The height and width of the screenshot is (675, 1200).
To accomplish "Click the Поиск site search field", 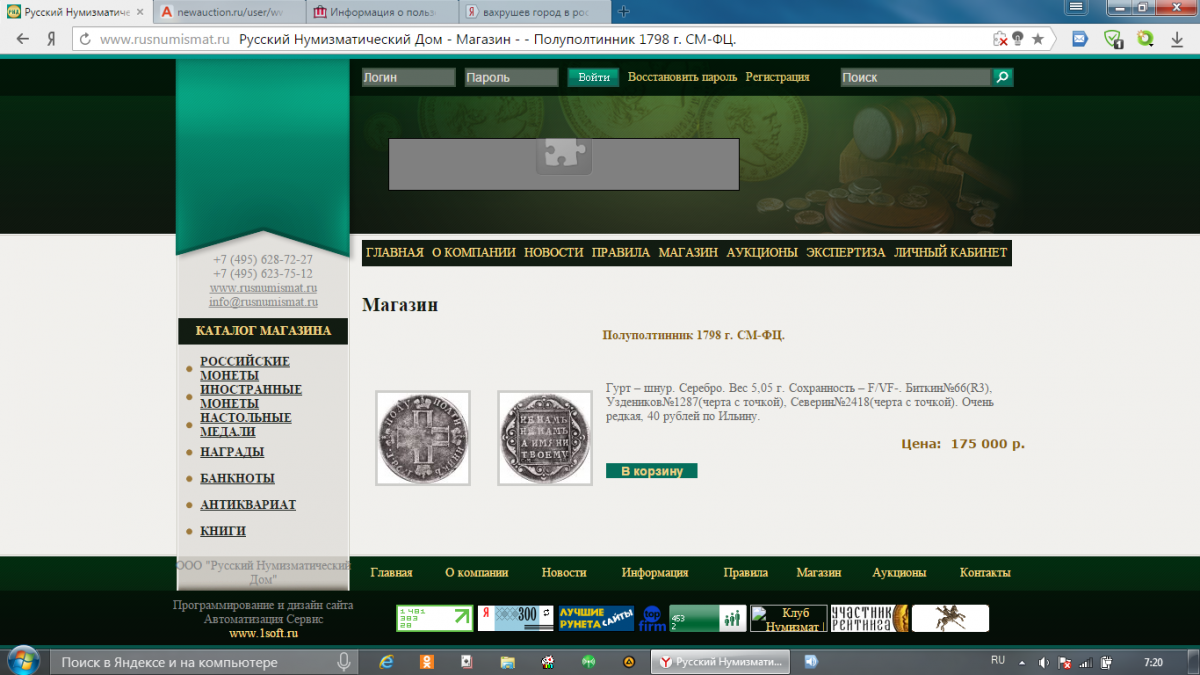I will pos(916,77).
